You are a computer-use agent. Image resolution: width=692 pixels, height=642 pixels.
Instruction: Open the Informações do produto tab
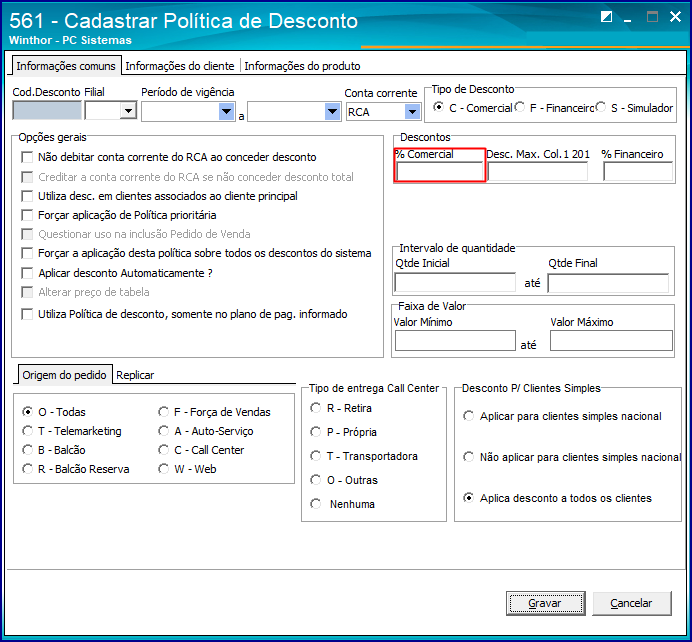click(302, 66)
